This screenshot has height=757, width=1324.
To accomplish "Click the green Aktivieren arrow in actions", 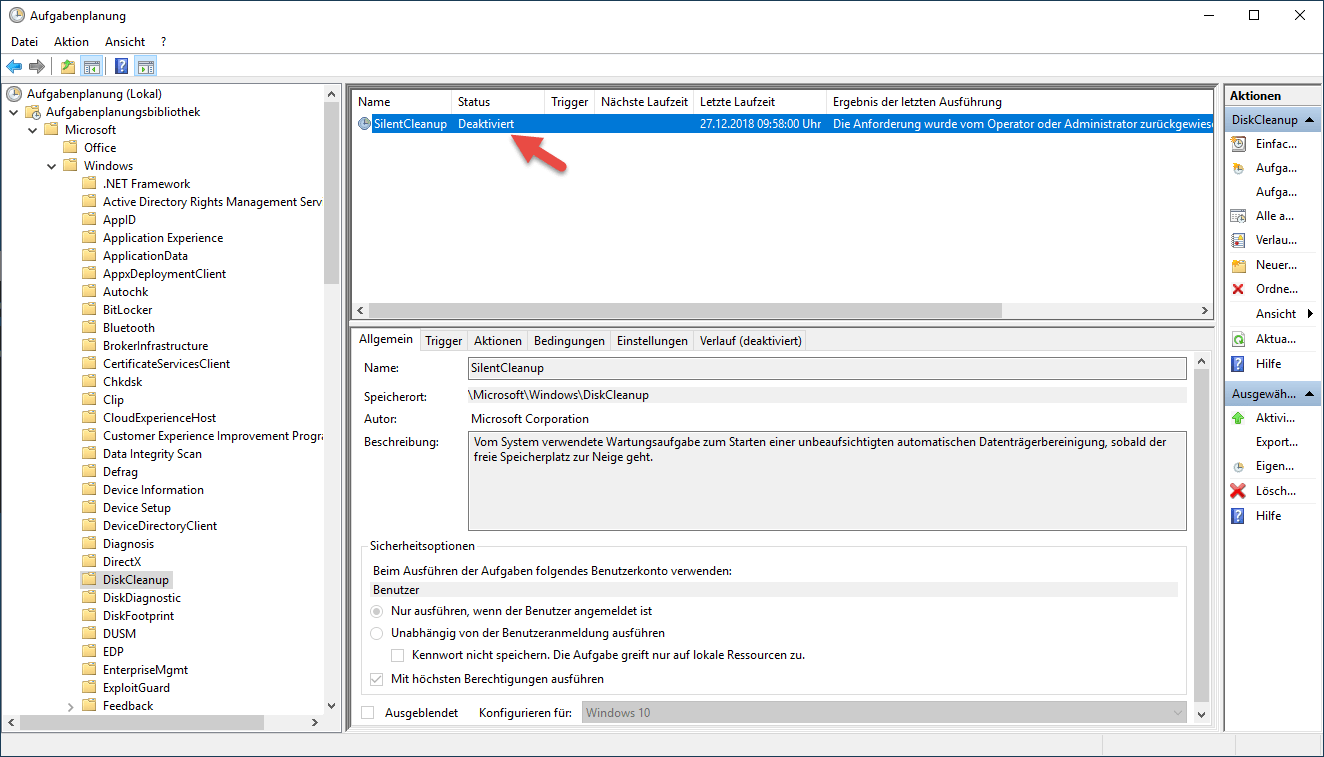I will [x=1238, y=418].
